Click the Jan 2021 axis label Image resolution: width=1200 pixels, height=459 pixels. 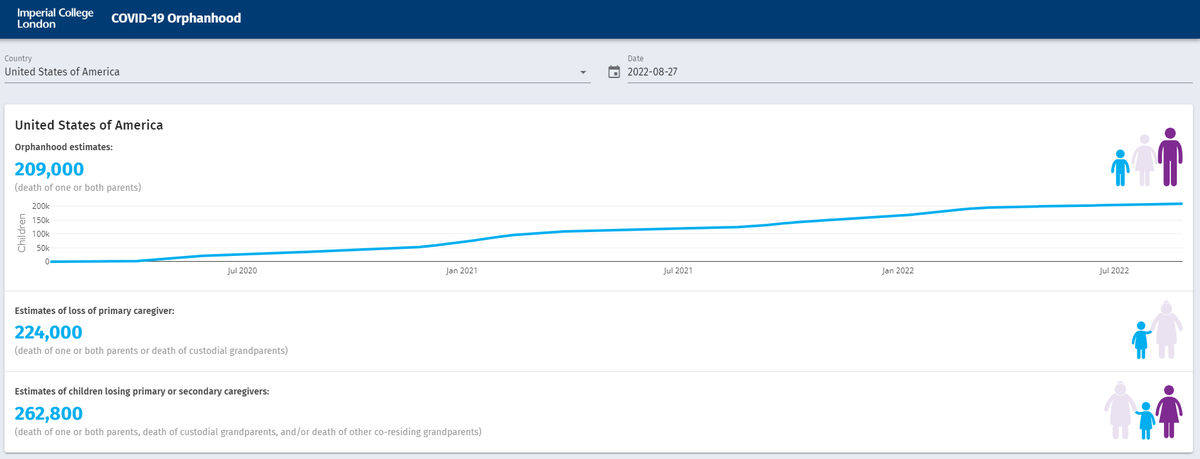(461, 271)
